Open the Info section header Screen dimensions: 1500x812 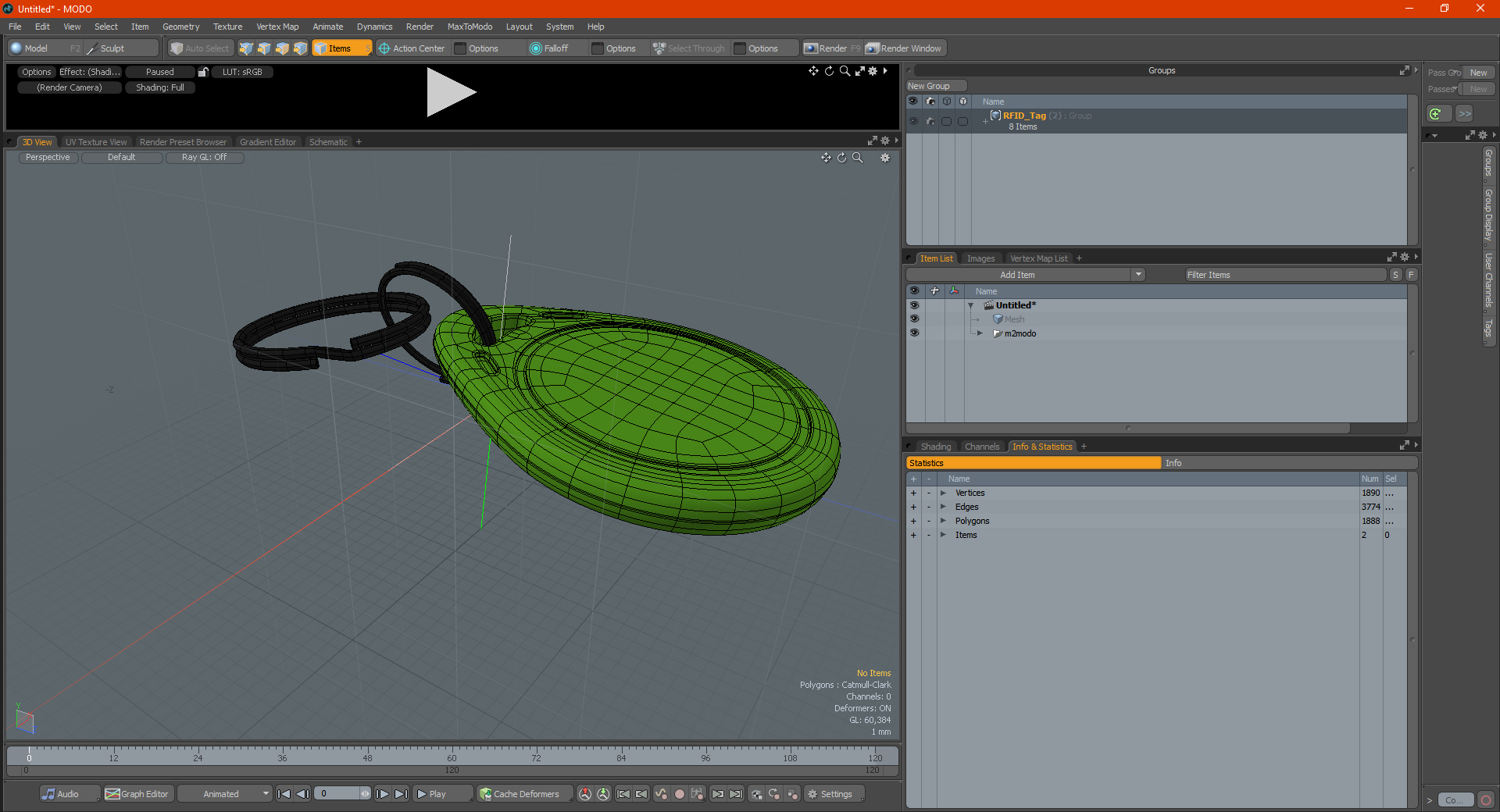click(x=1289, y=463)
